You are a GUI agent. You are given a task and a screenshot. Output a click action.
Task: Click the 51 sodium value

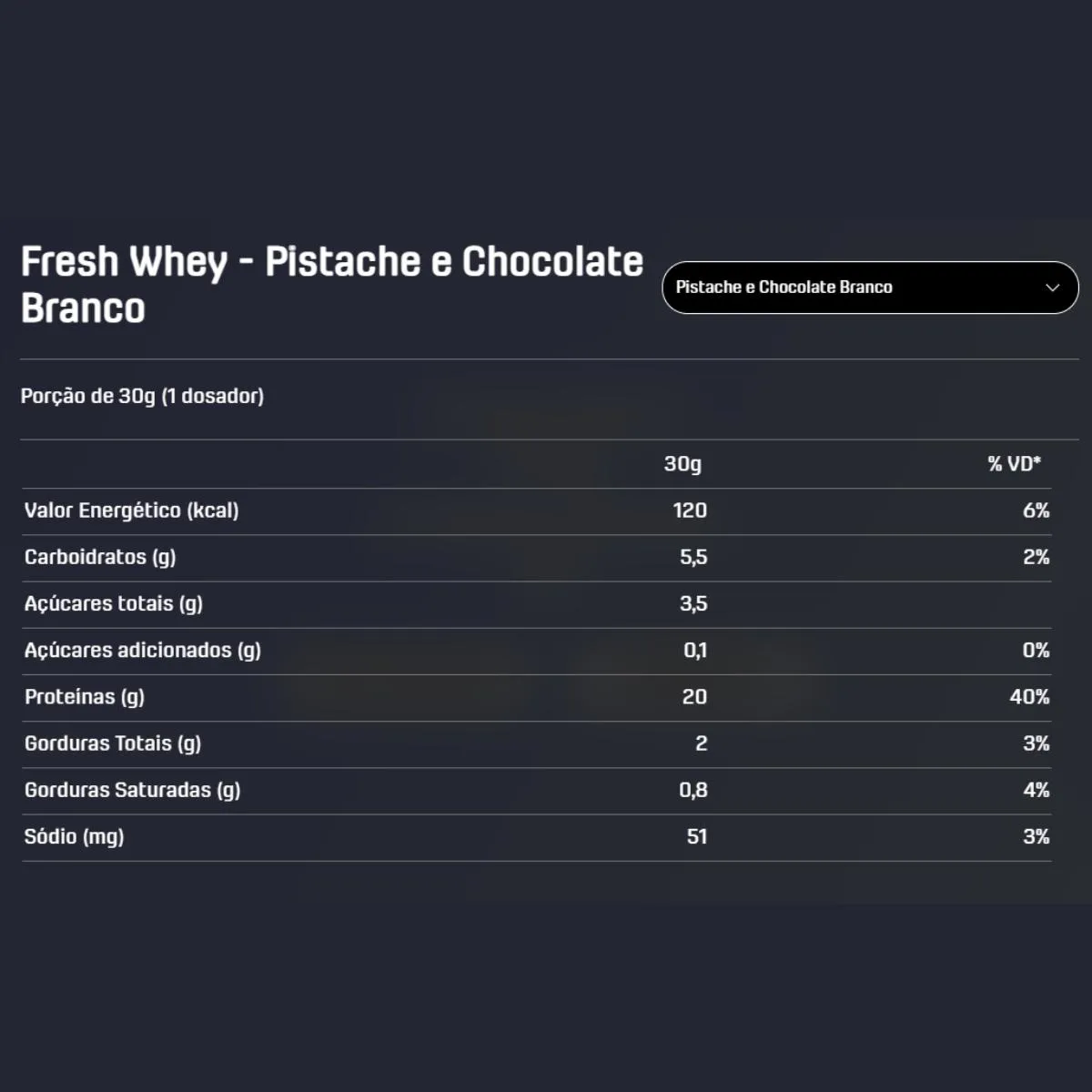[x=697, y=837]
